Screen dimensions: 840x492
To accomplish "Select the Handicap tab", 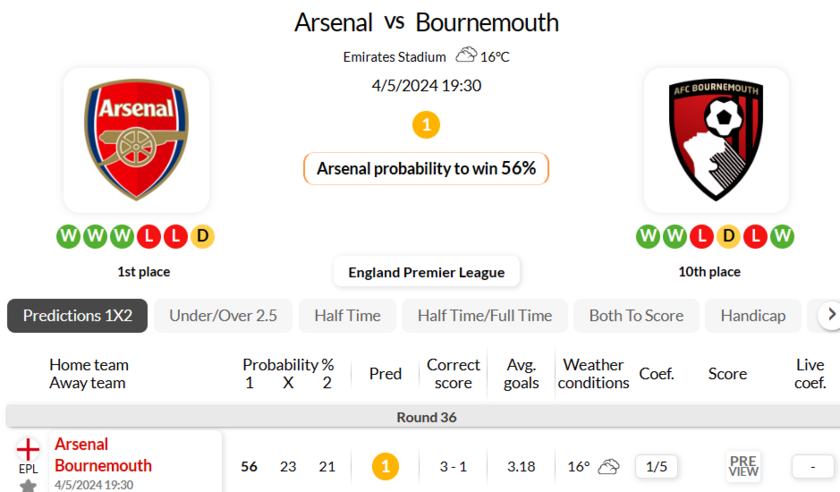I will click(753, 316).
